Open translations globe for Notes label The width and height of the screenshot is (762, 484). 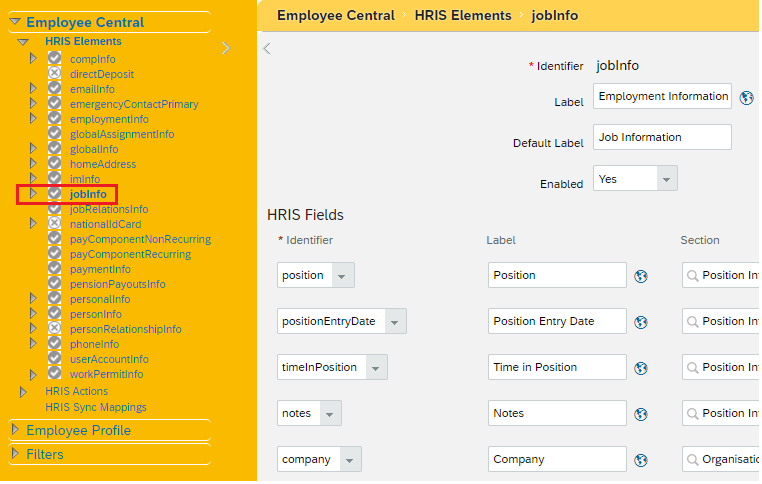point(641,414)
